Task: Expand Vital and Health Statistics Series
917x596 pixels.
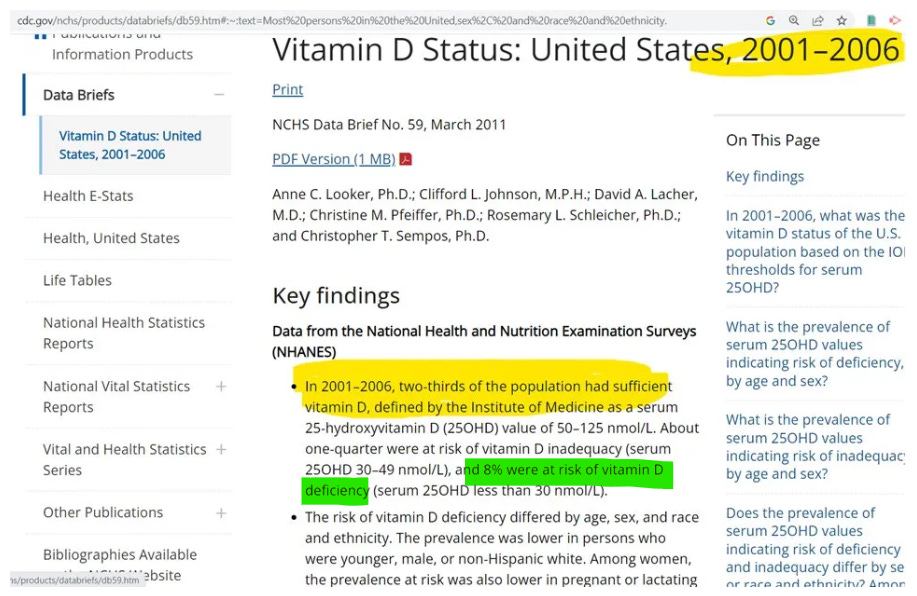Action: point(221,449)
